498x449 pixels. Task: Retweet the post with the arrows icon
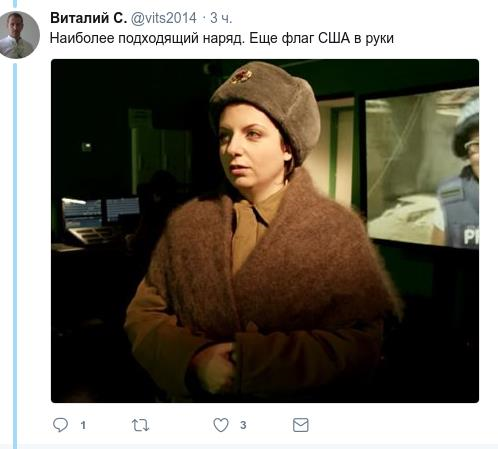140,425
